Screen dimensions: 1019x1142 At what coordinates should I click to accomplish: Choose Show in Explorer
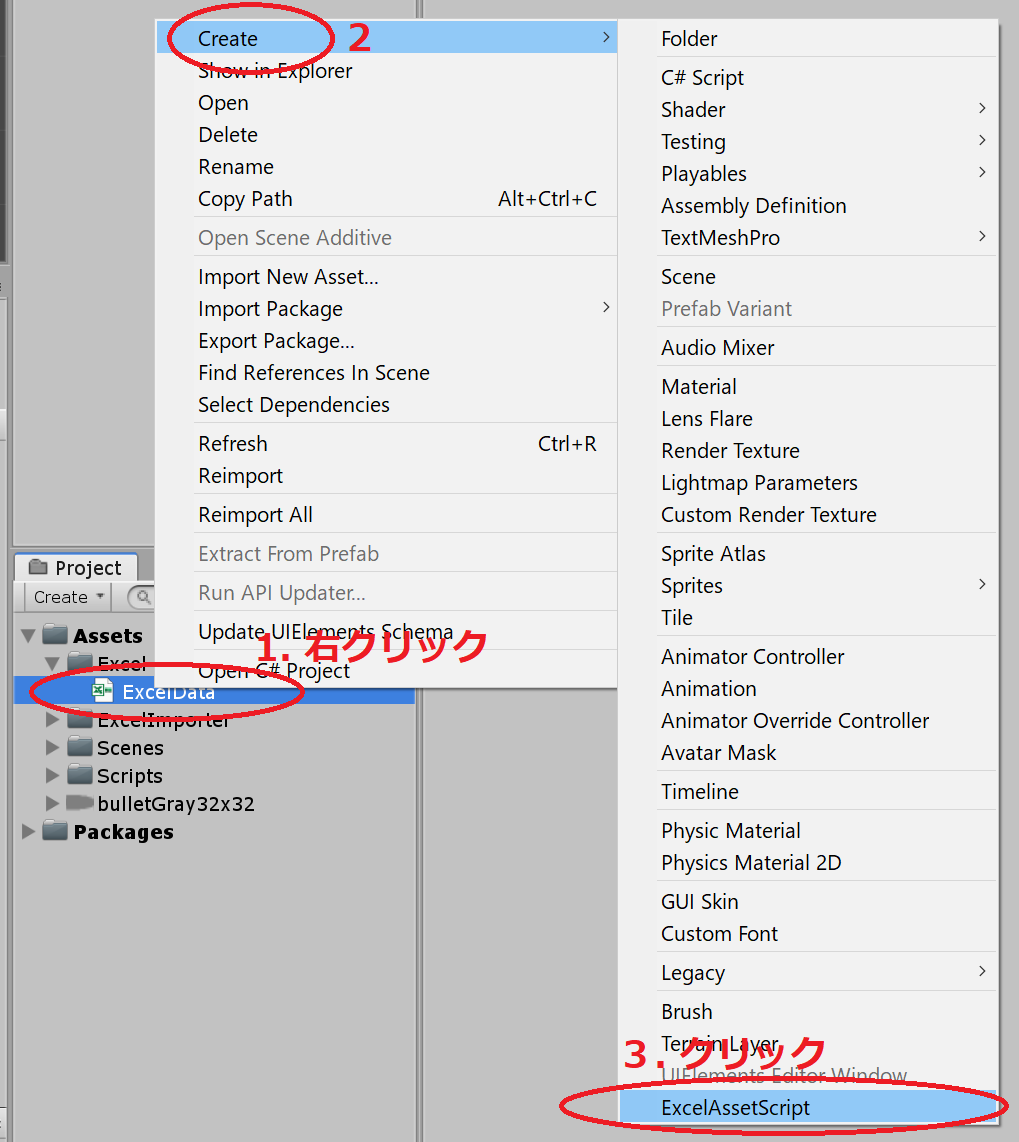[x=387, y=71]
